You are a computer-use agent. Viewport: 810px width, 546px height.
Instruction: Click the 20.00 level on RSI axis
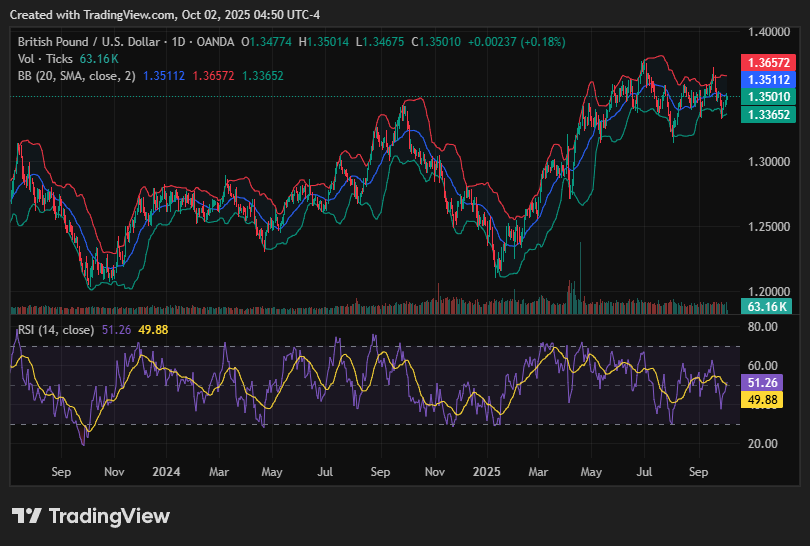click(x=763, y=444)
